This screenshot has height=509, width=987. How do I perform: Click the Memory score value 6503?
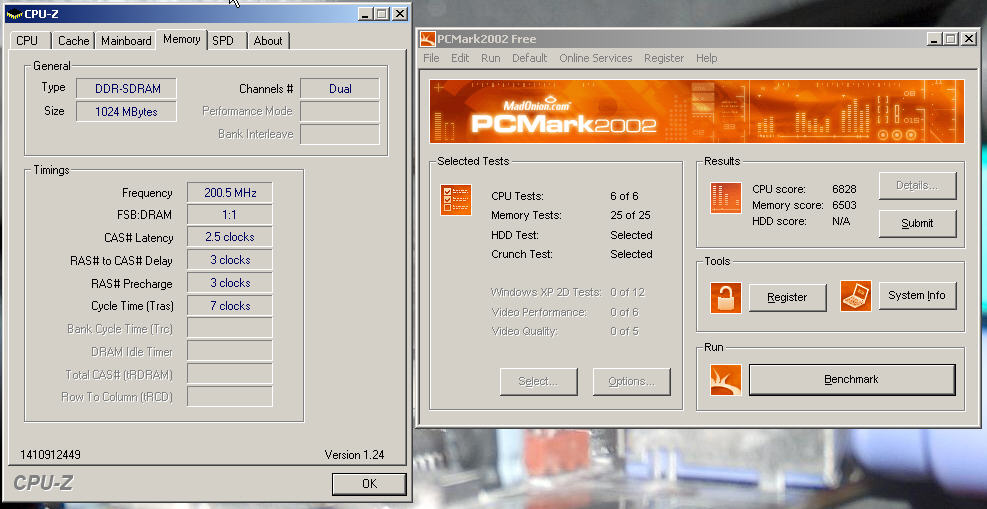[843, 205]
